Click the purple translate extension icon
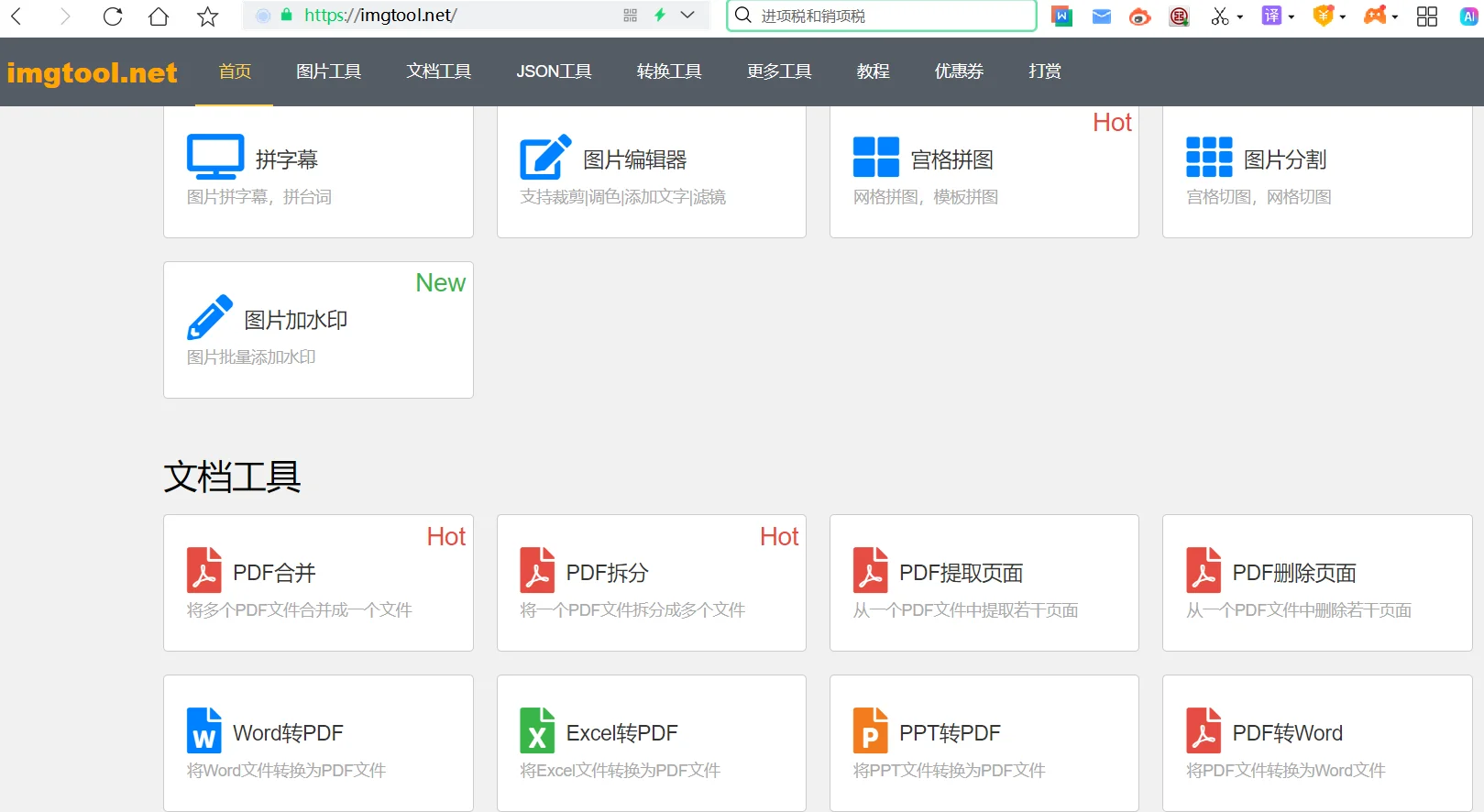The width and height of the screenshot is (1484, 812). coord(1271,16)
